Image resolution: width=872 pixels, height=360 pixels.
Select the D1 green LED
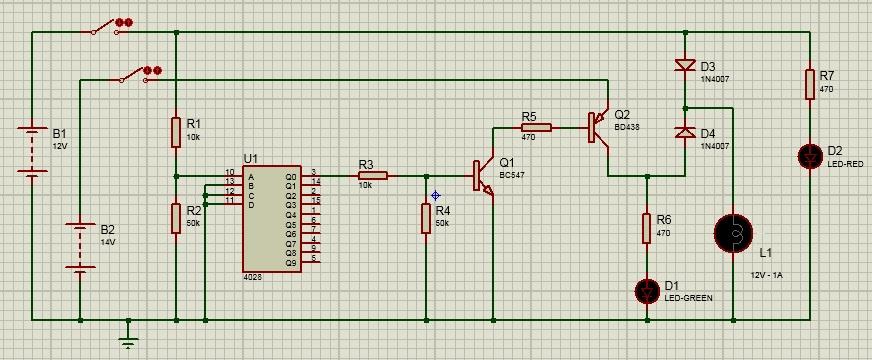(x=647, y=291)
